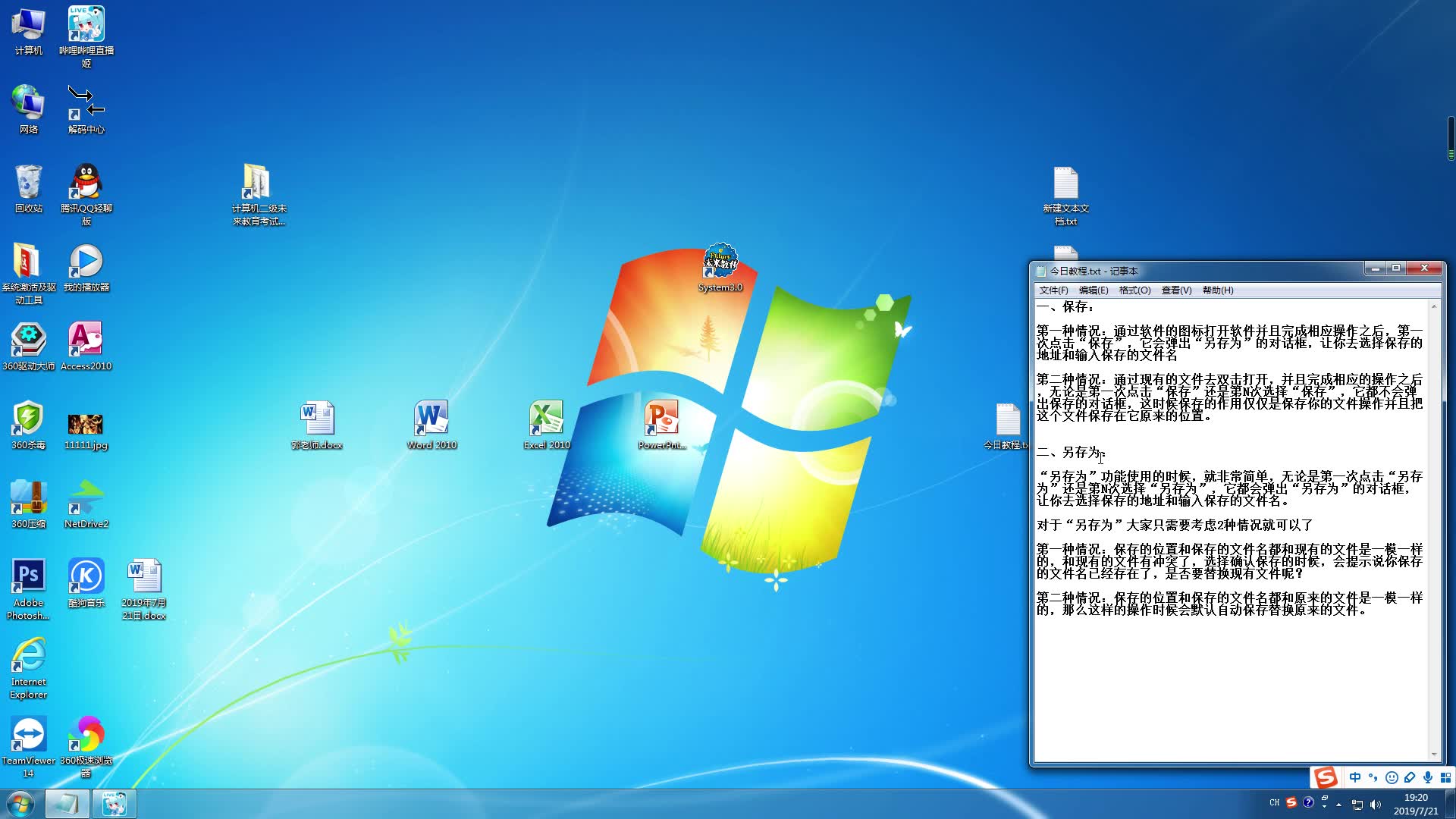Open the network status tray icon
Viewport: 1456px width, 819px height.
1357,805
